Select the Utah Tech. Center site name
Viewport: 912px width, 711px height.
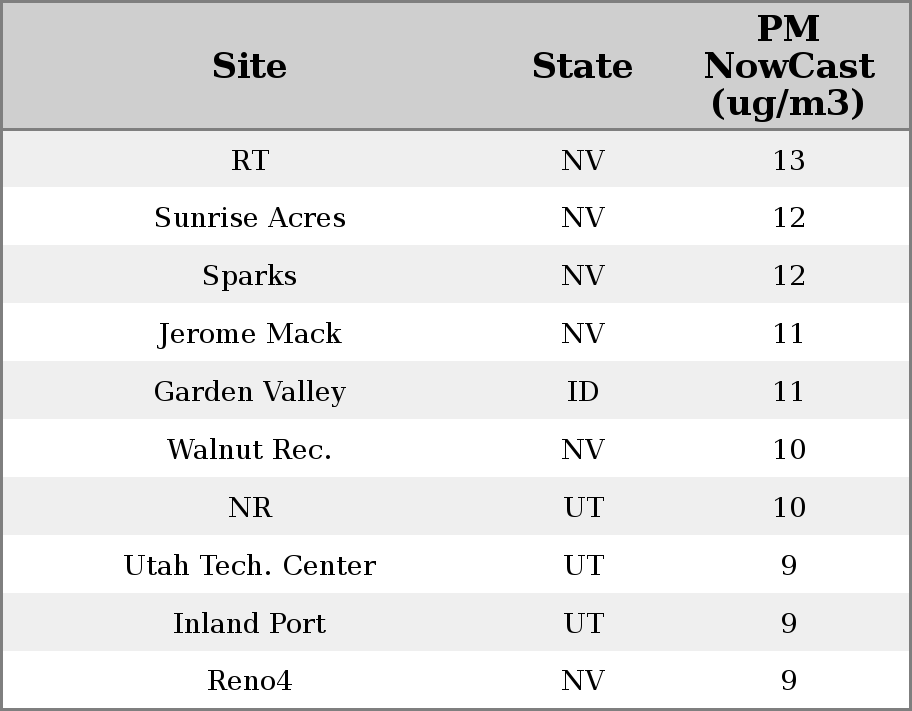250,566
